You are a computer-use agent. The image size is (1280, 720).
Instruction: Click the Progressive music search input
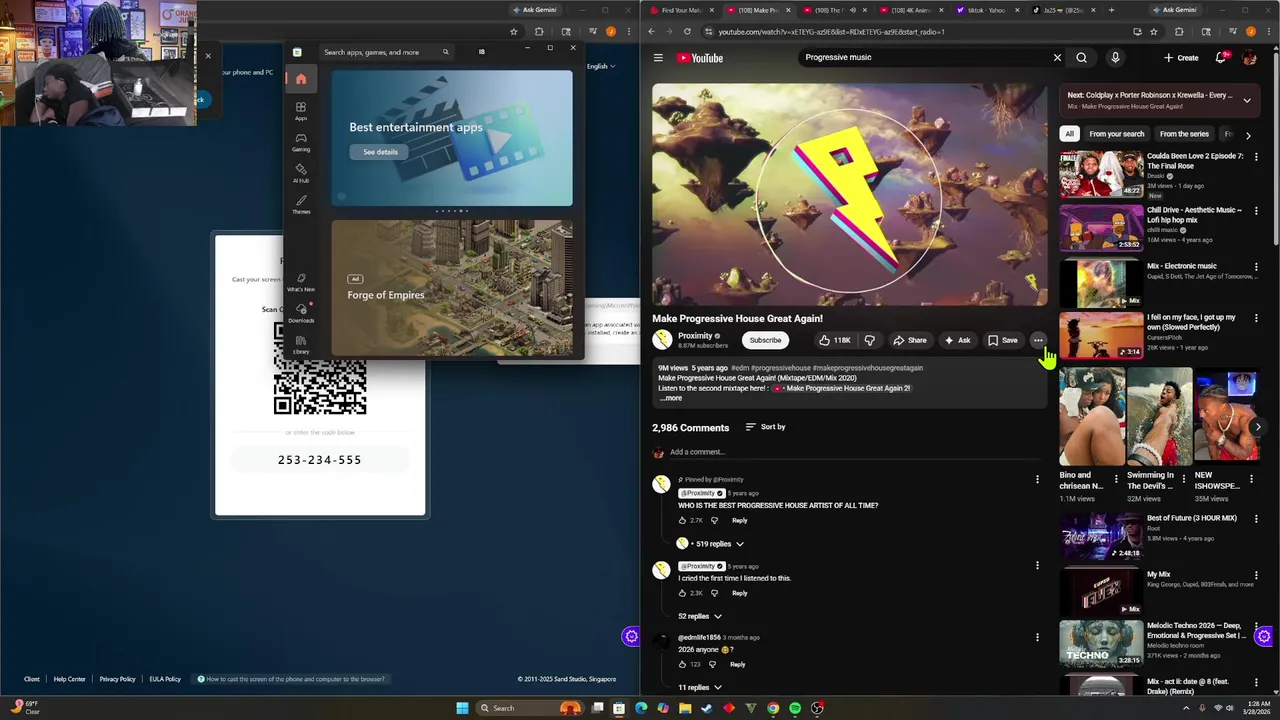click(924, 57)
